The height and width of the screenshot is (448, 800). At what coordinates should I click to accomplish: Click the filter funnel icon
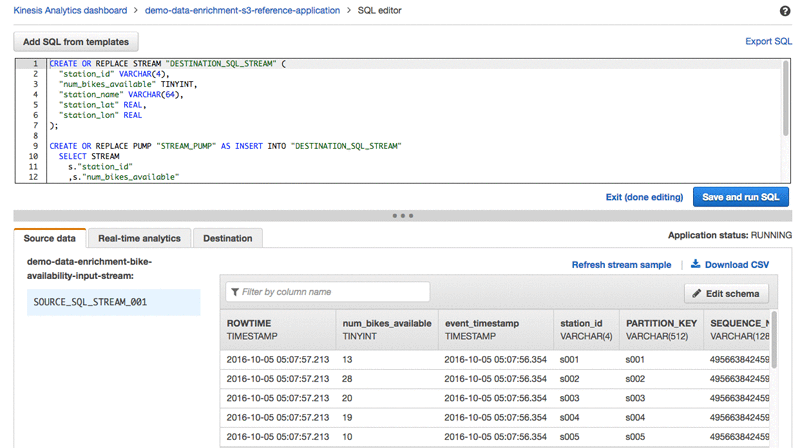tap(235, 292)
